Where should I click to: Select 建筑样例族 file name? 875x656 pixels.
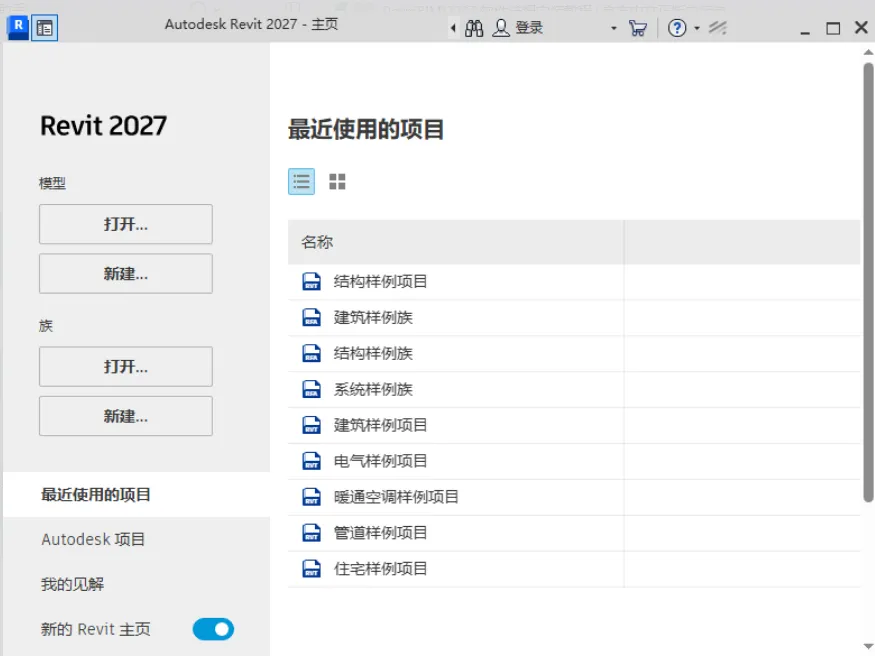373,317
